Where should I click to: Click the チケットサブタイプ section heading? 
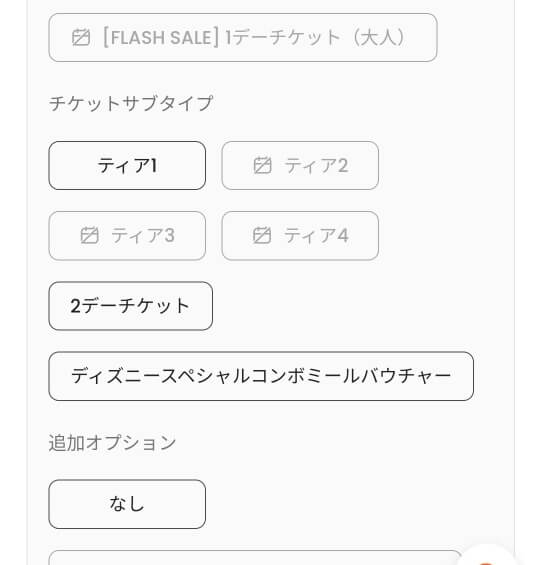pos(131,103)
